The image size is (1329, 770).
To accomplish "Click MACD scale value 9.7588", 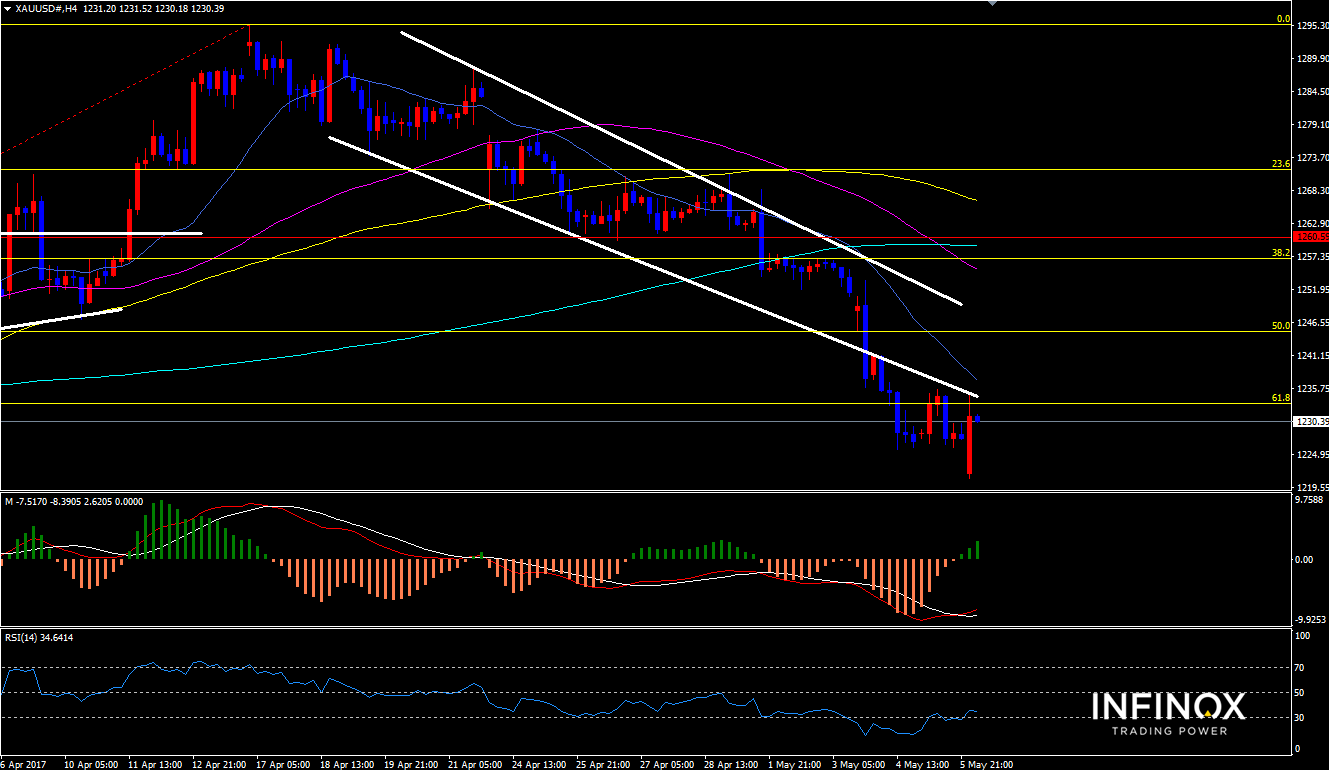I will pyautogui.click(x=1309, y=499).
